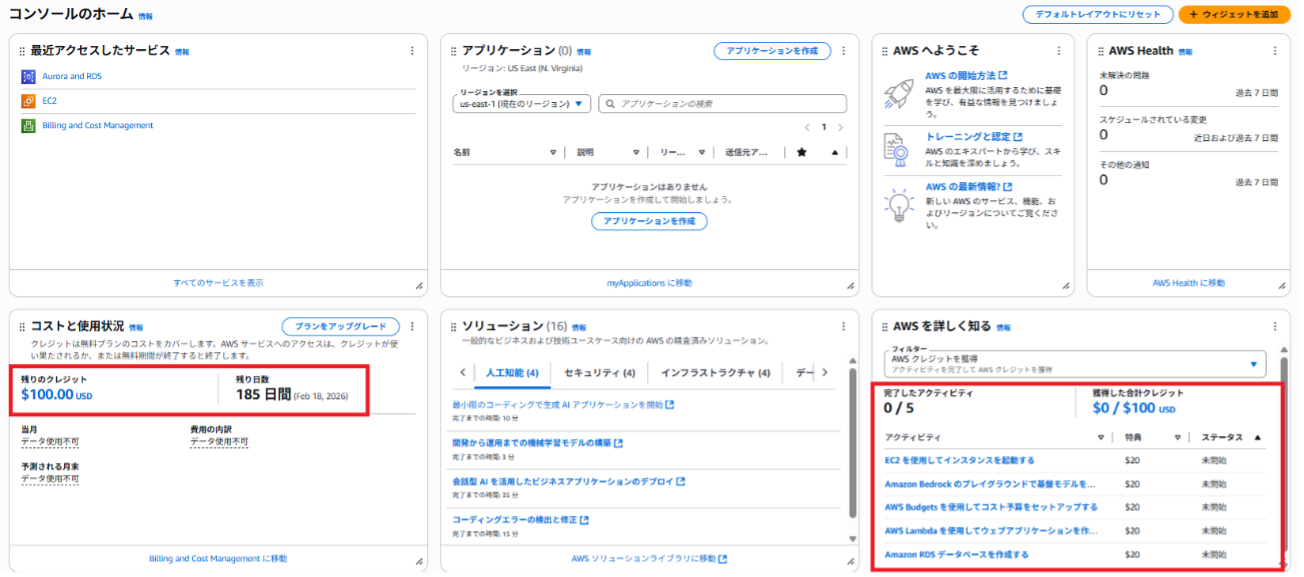Click scroll-down arrow of ソリューション scrollbar
The height and width of the screenshot is (577, 1304).
pyautogui.click(x=852, y=538)
